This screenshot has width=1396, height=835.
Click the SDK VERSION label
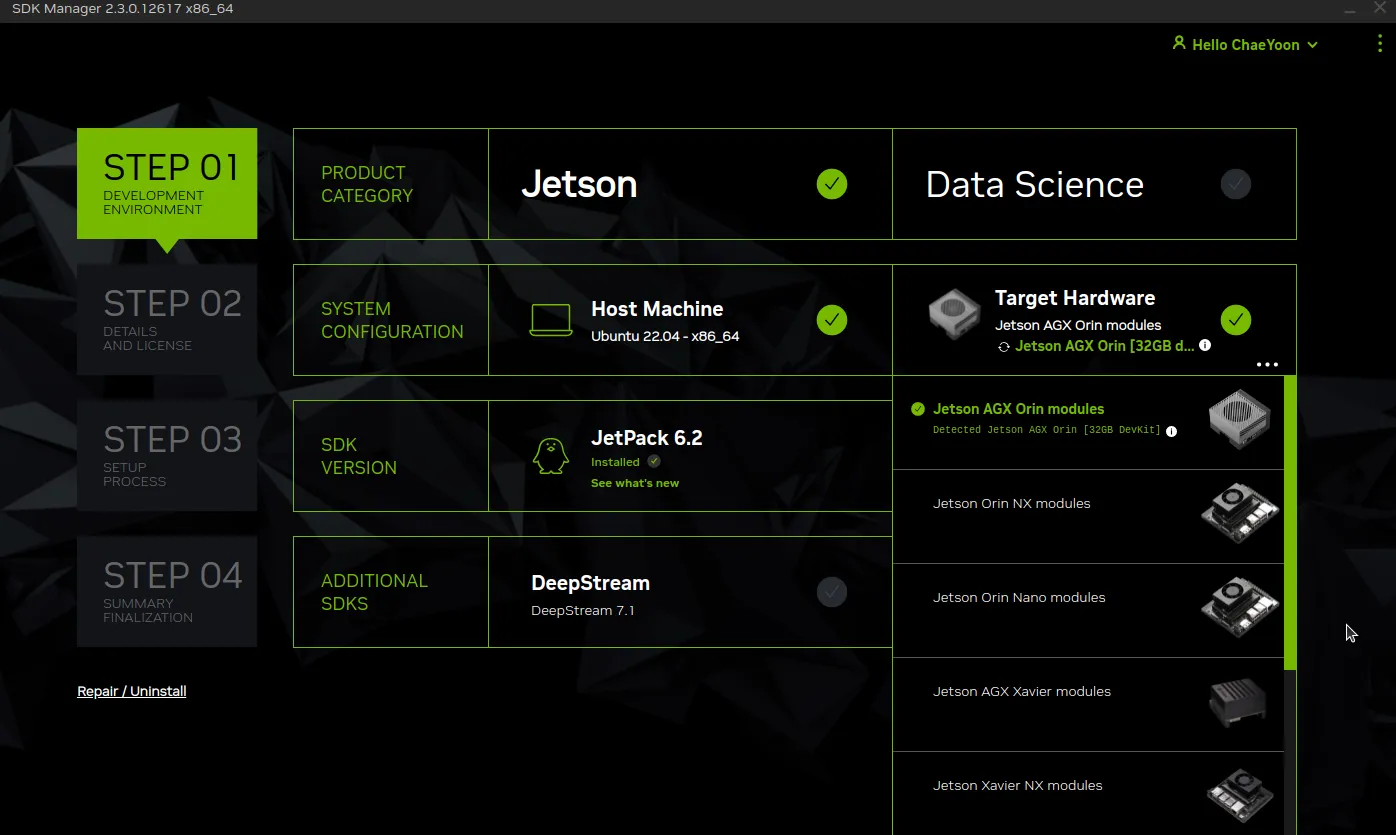(359, 456)
